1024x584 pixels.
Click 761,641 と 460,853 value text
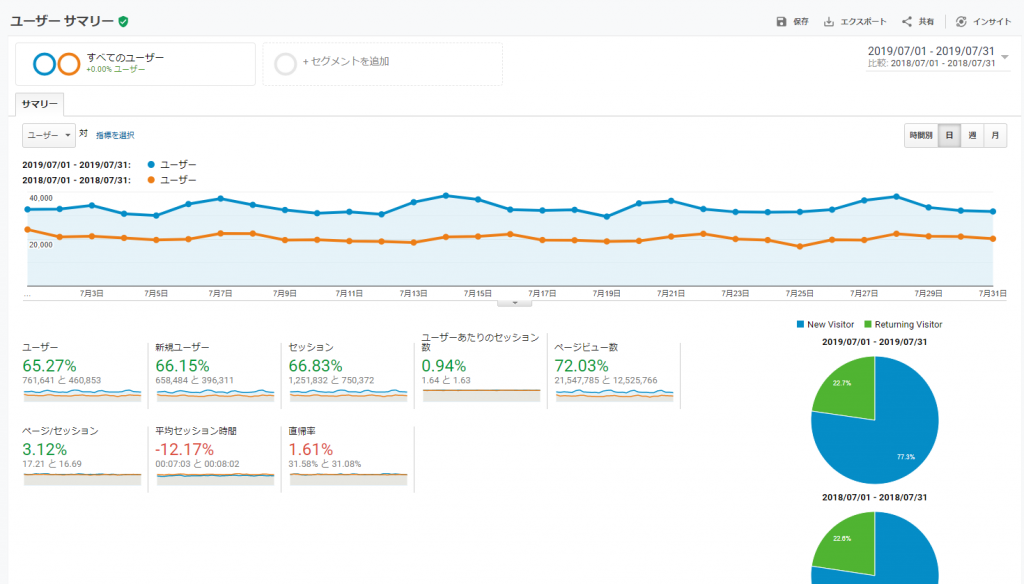(62, 380)
